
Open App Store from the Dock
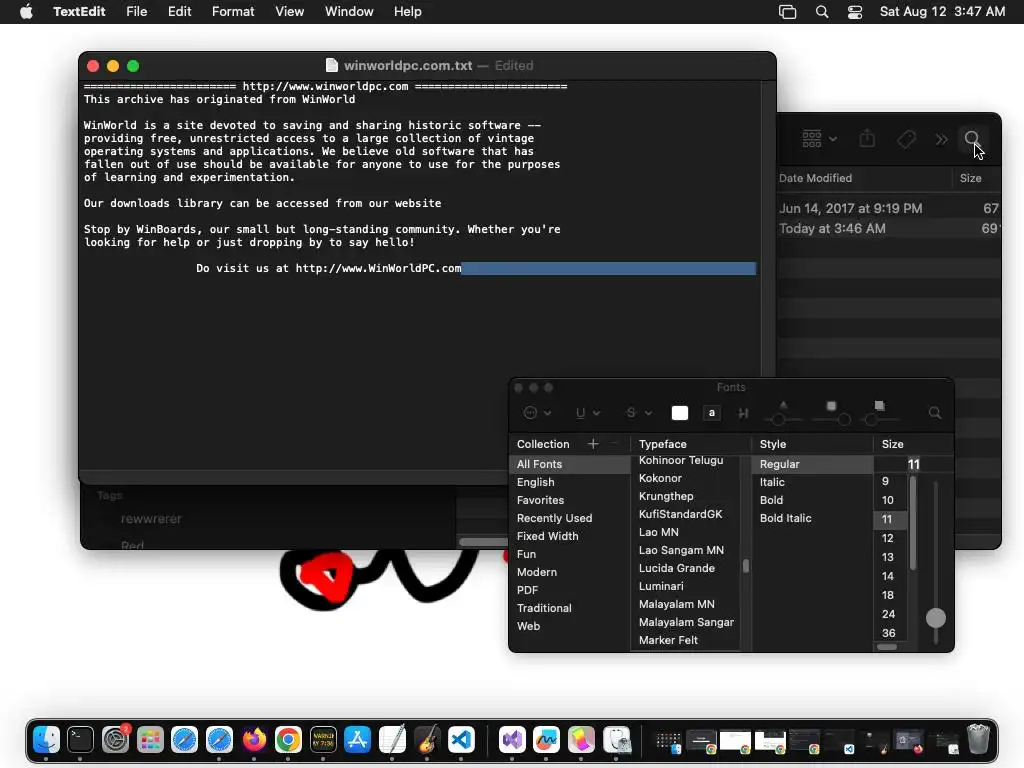click(x=357, y=740)
